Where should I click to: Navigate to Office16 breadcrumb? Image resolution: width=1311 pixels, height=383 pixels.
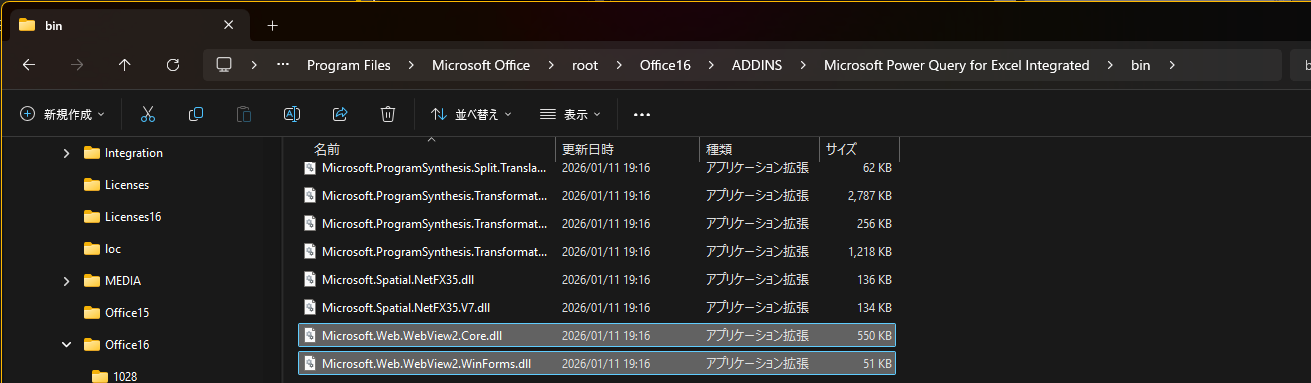[x=665, y=65]
